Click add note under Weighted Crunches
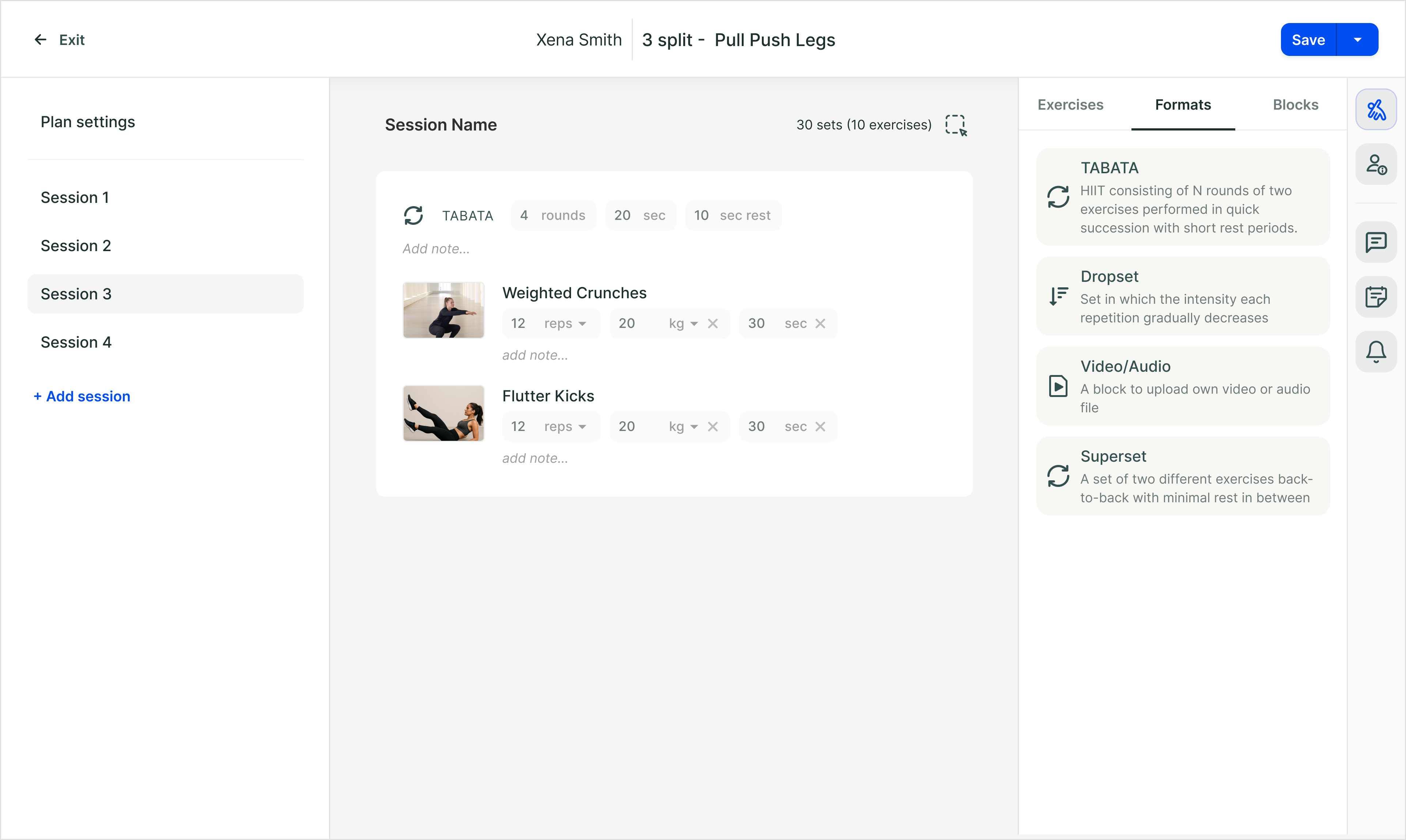Viewport: 1406px width, 840px height. click(x=535, y=355)
